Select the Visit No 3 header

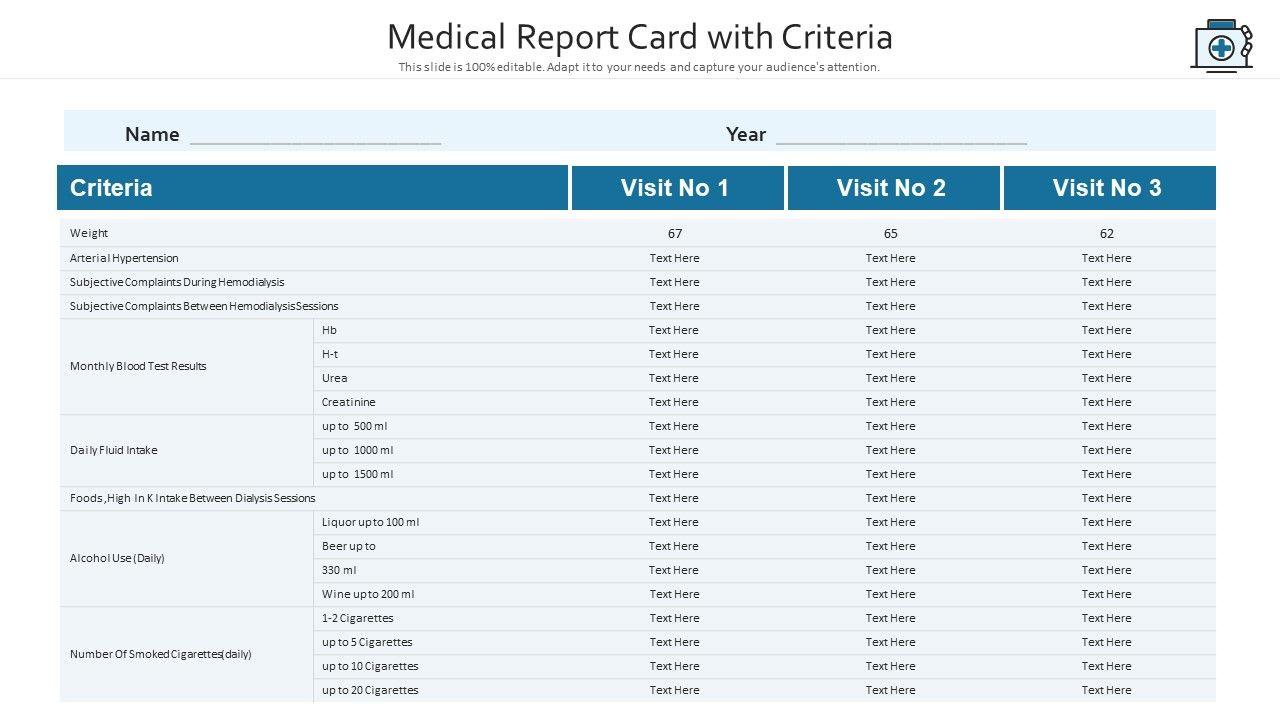[1107, 188]
